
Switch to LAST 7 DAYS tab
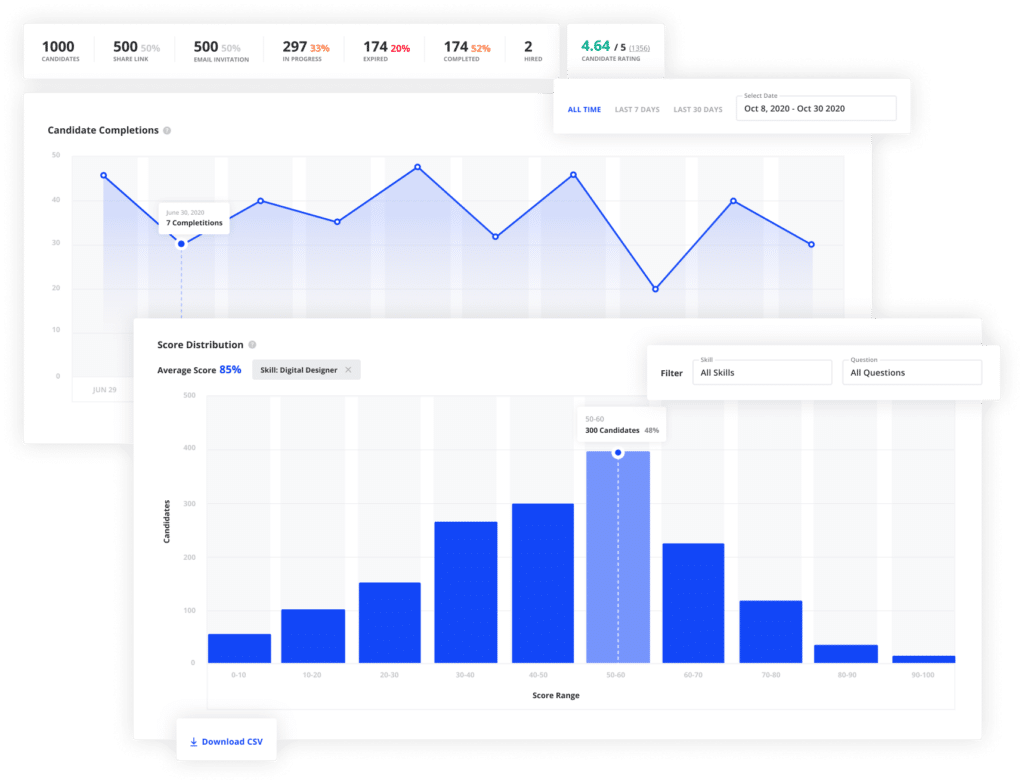[637, 109]
